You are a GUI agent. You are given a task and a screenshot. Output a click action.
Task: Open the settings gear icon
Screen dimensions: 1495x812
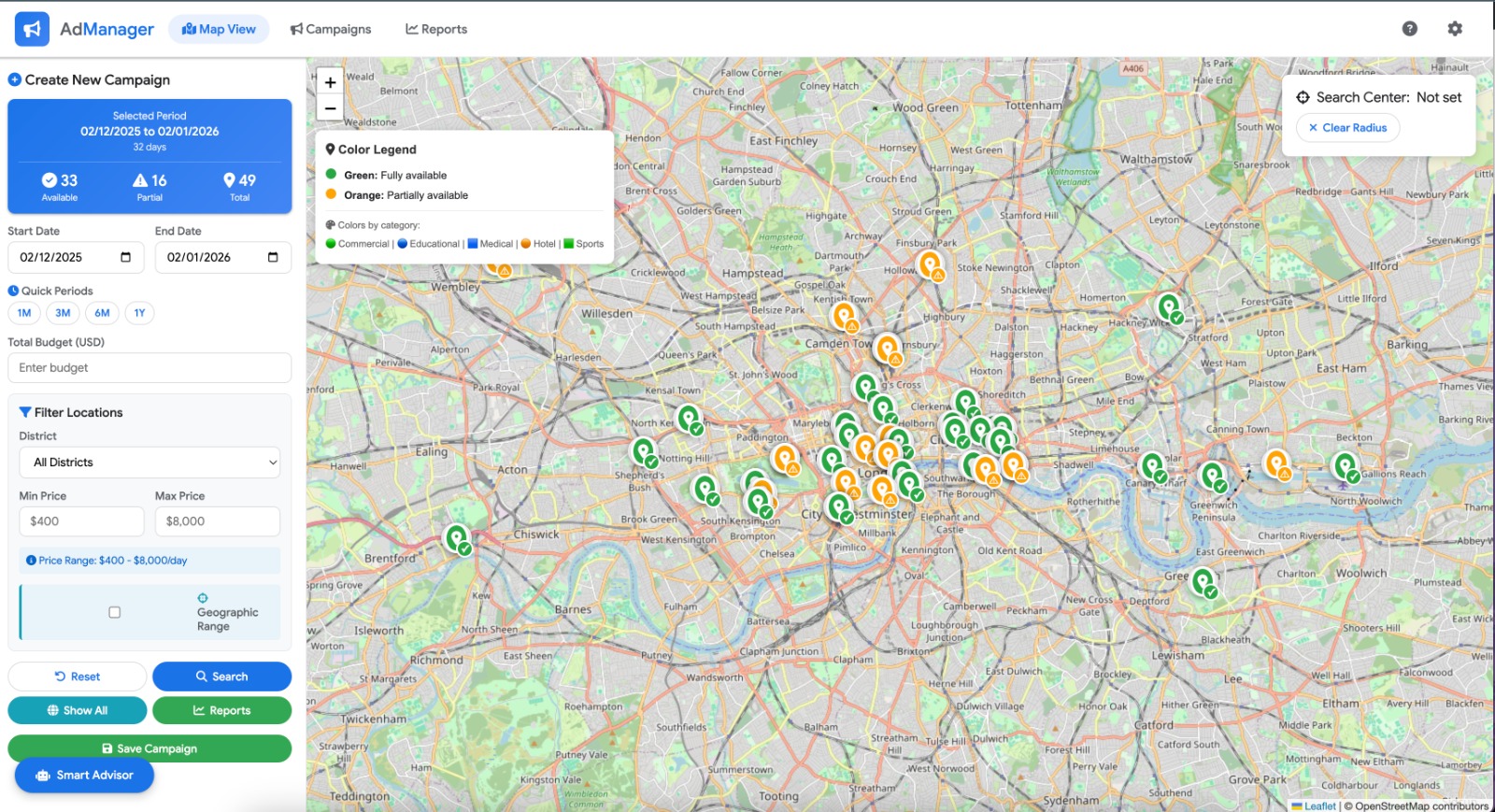point(1454,29)
